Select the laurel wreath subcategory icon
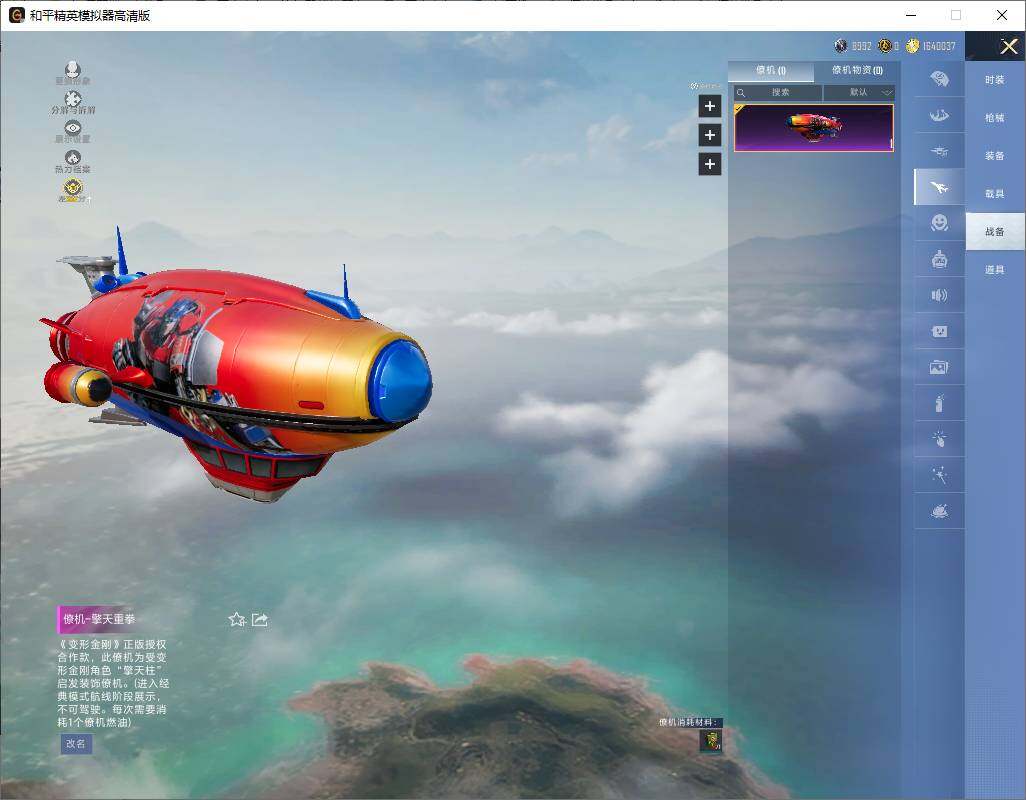The width and height of the screenshot is (1026, 800). [x=939, y=116]
